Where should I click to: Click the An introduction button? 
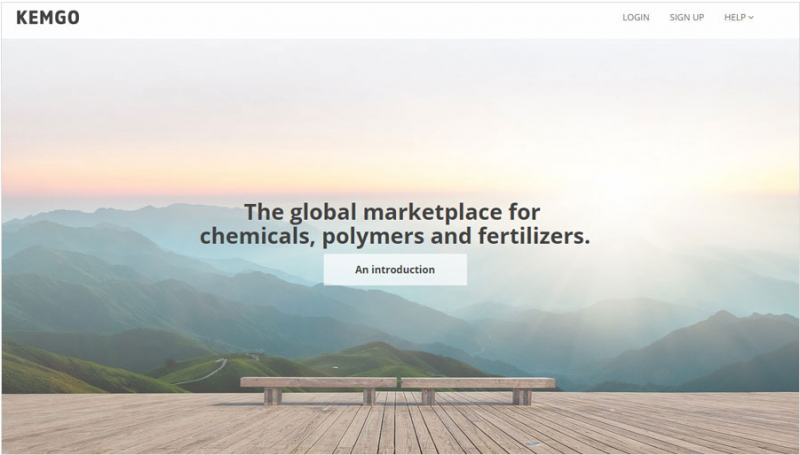(x=395, y=269)
